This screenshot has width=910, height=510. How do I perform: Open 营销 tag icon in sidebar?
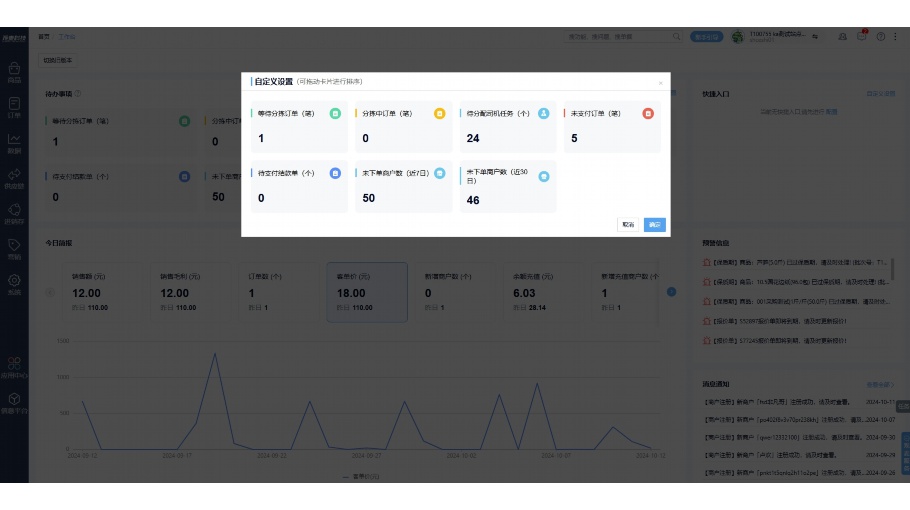[x=15, y=249]
